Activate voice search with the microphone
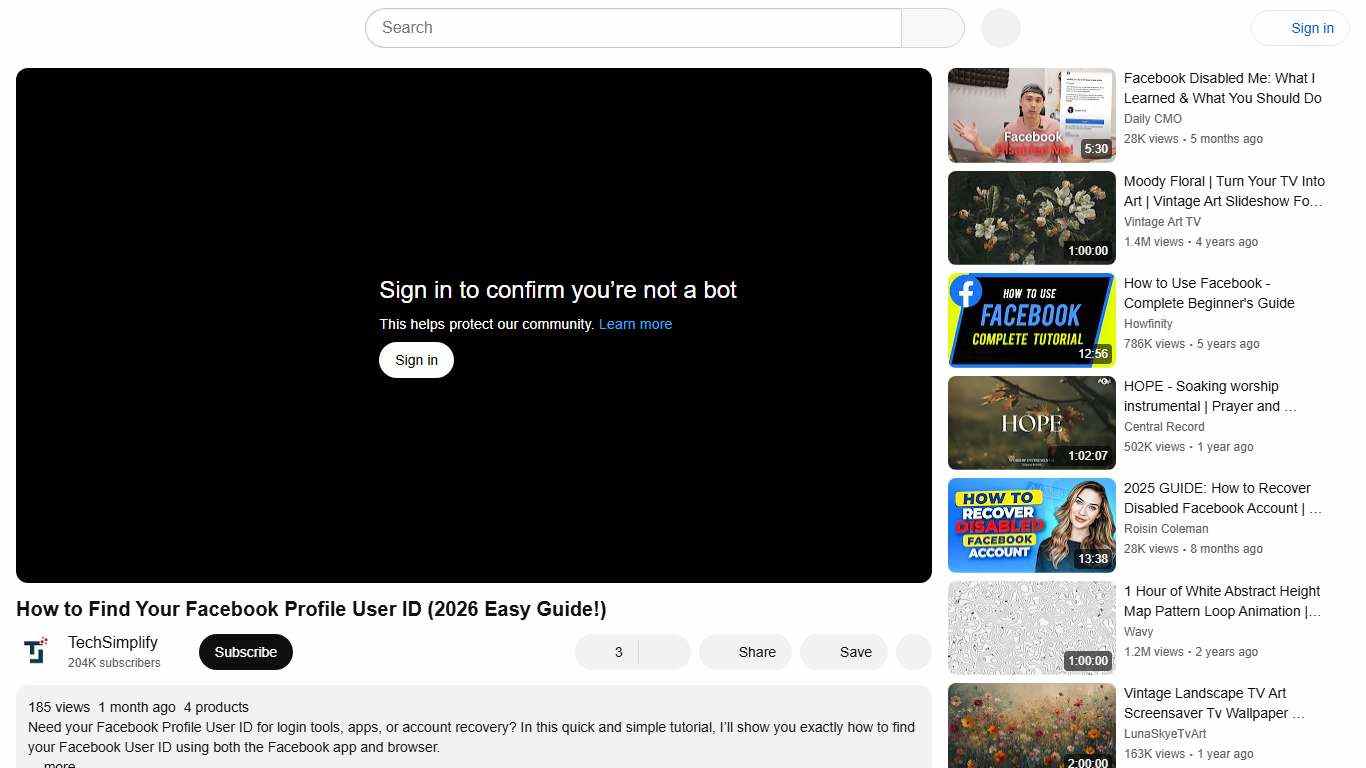The image size is (1366, 768). pyautogui.click(x=999, y=28)
